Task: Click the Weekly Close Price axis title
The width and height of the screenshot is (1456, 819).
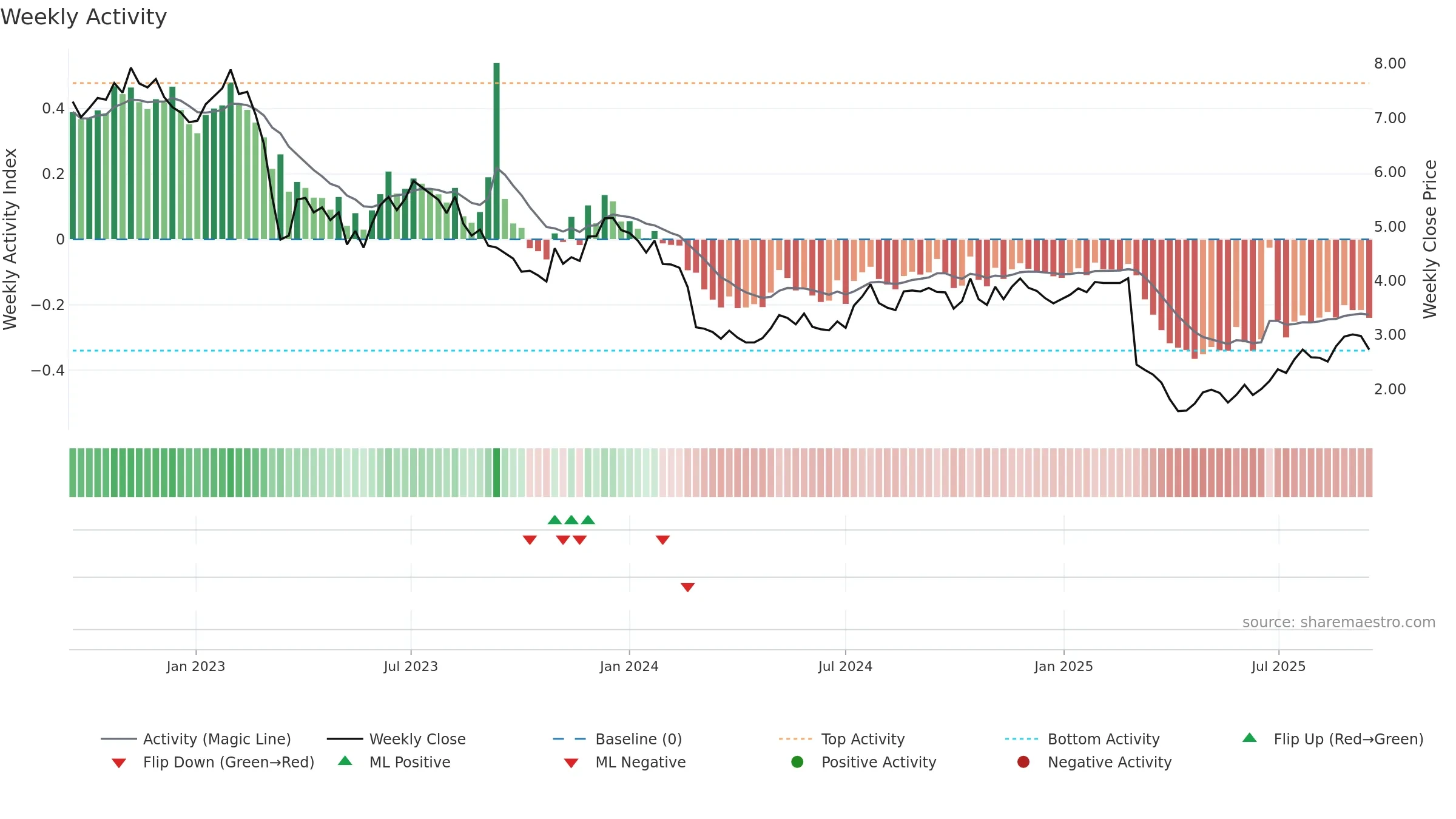Action: coord(1430,240)
